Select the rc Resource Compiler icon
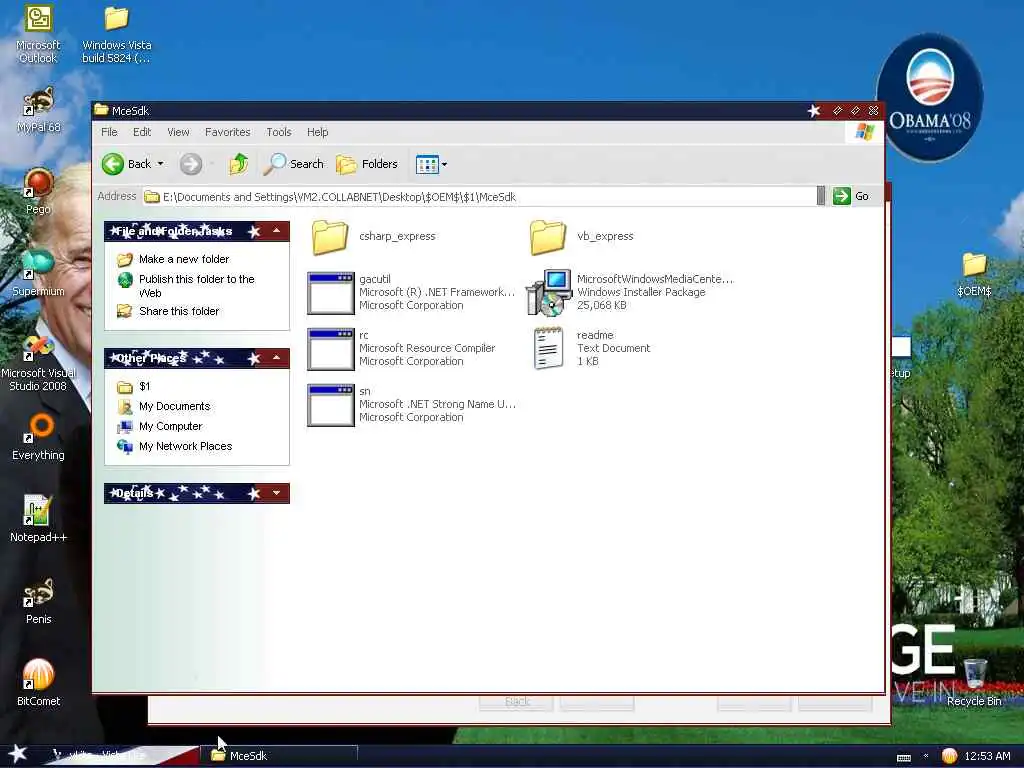This screenshot has width=1024, height=768. pos(331,349)
